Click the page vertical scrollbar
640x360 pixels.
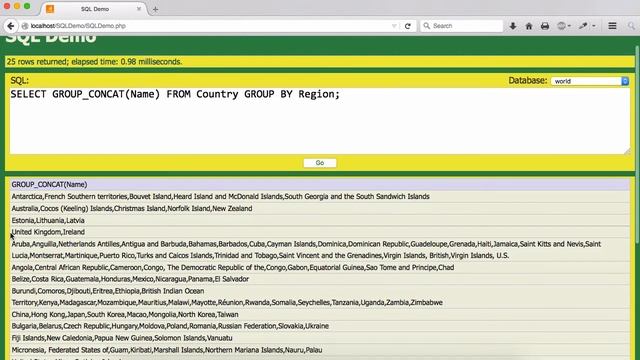pos(637,143)
